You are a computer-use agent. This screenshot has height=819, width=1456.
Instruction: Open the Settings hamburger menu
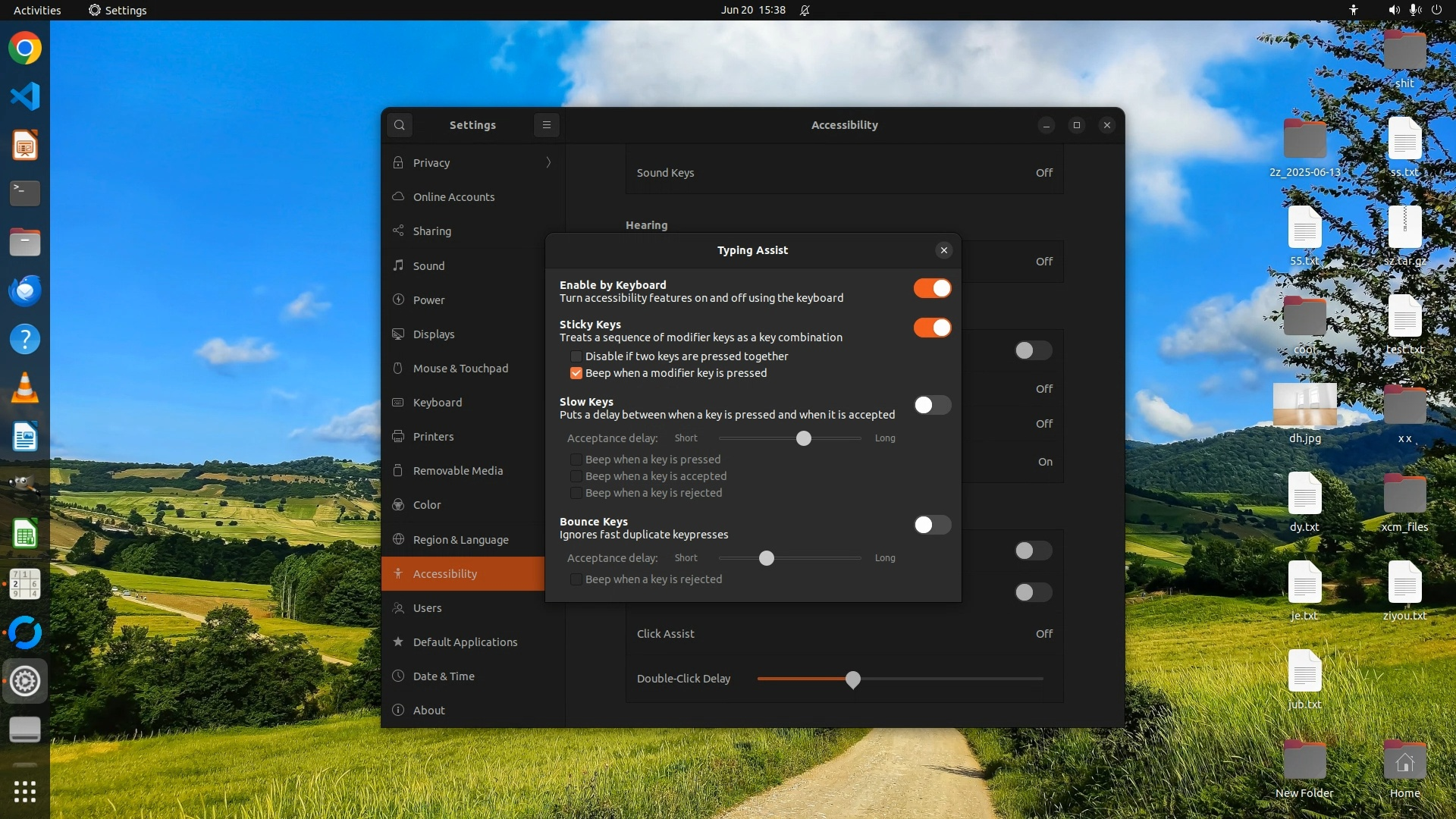546,125
